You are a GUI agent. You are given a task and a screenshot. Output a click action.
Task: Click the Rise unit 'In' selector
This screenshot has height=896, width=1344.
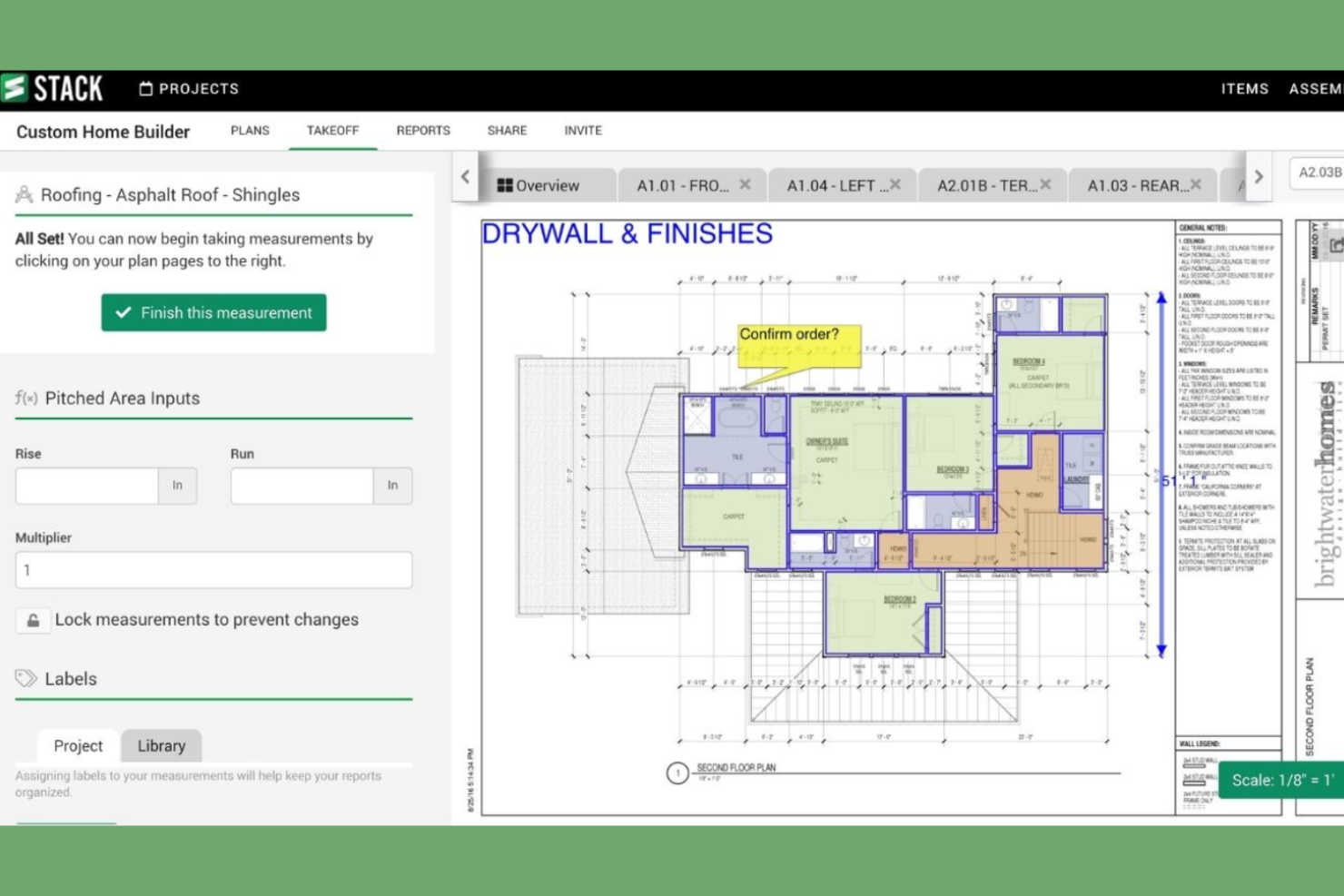point(178,486)
